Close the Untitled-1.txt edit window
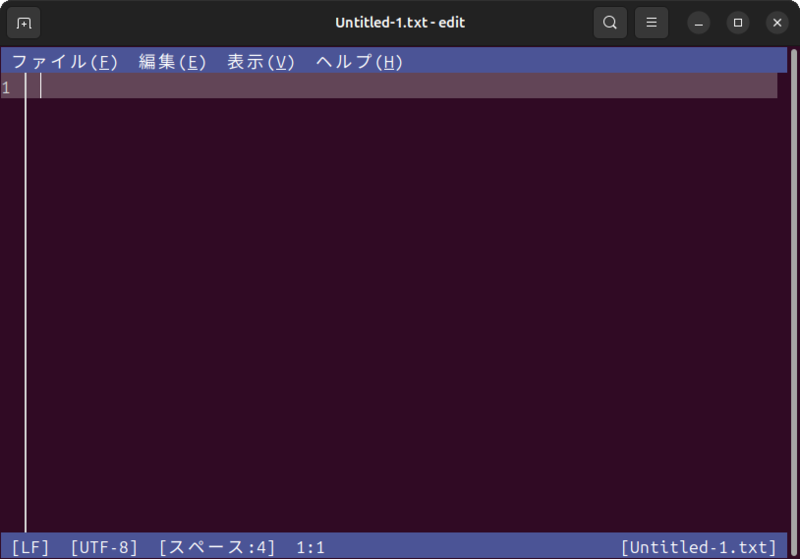800x559 pixels. pos(777,22)
